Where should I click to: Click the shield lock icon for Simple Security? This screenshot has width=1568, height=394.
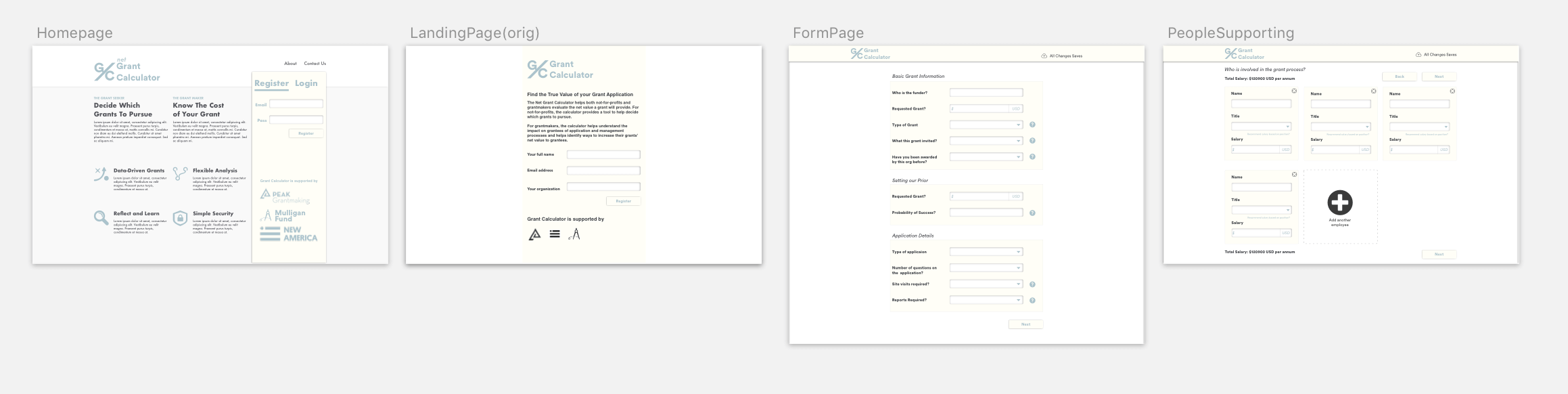[x=180, y=217]
